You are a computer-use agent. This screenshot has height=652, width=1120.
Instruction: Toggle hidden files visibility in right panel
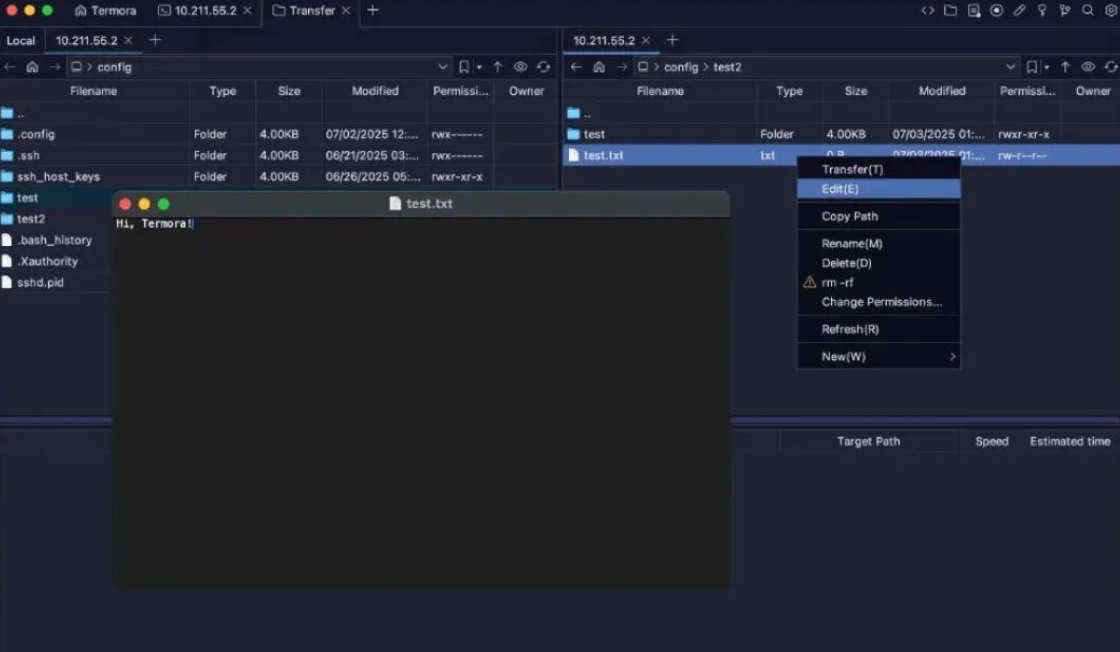click(1088, 66)
